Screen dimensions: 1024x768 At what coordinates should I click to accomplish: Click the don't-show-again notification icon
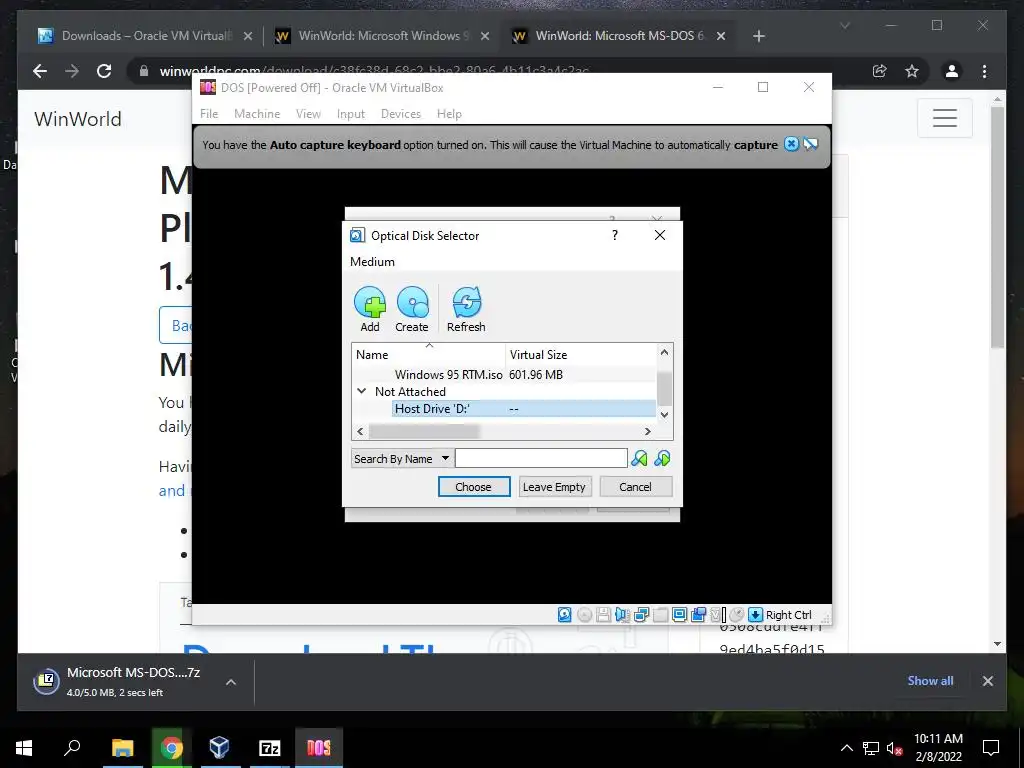coord(810,144)
